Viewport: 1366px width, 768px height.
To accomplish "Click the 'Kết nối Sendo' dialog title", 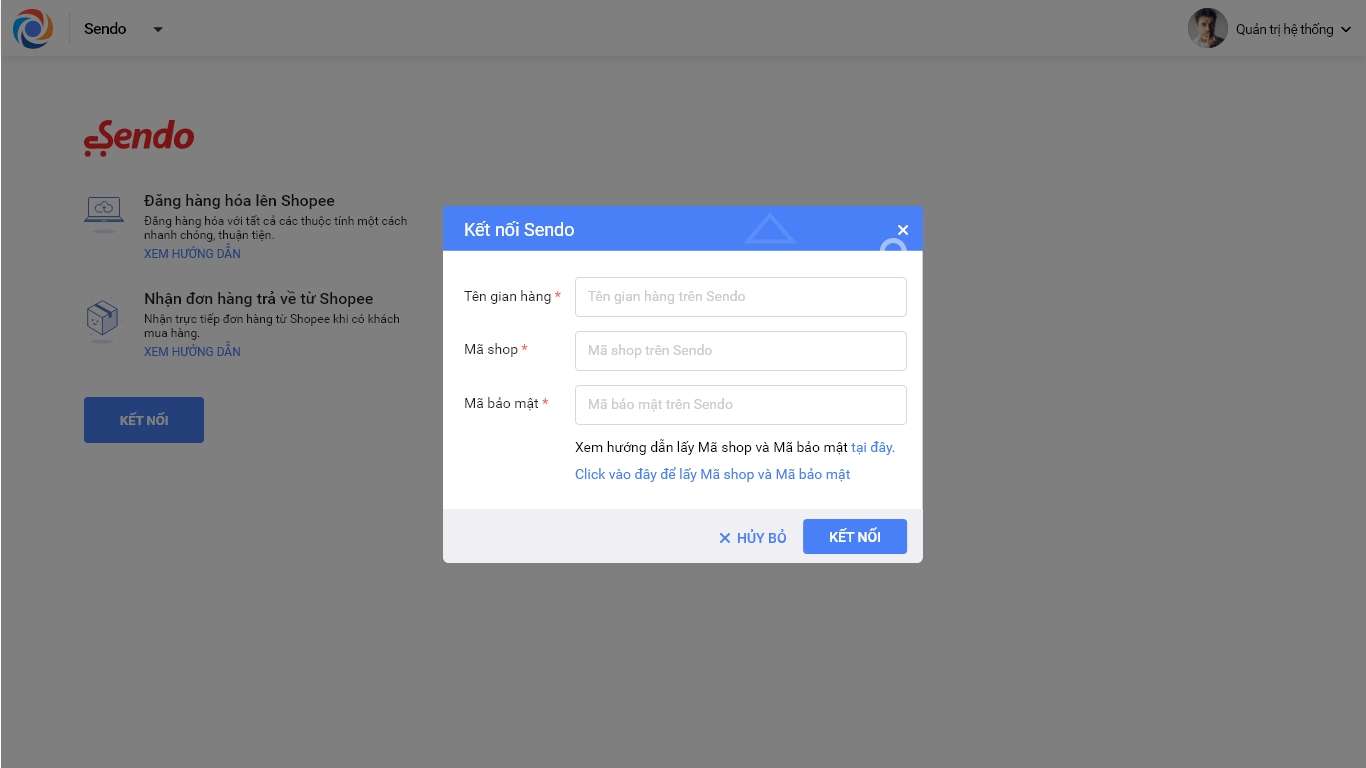I will click(519, 230).
